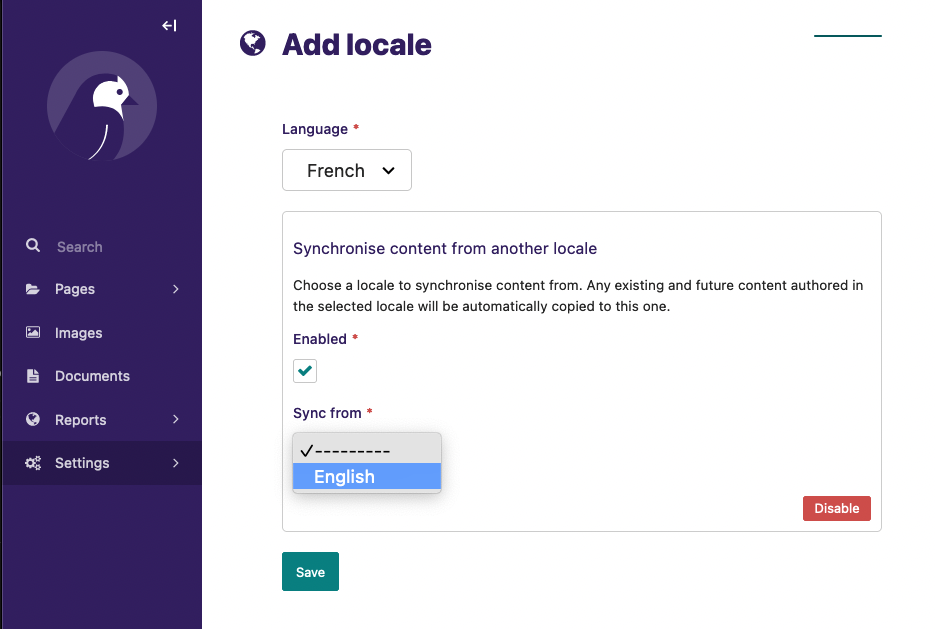Collapse the sidebar with the arrow icon
935x629 pixels.
pyautogui.click(x=170, y=25)
